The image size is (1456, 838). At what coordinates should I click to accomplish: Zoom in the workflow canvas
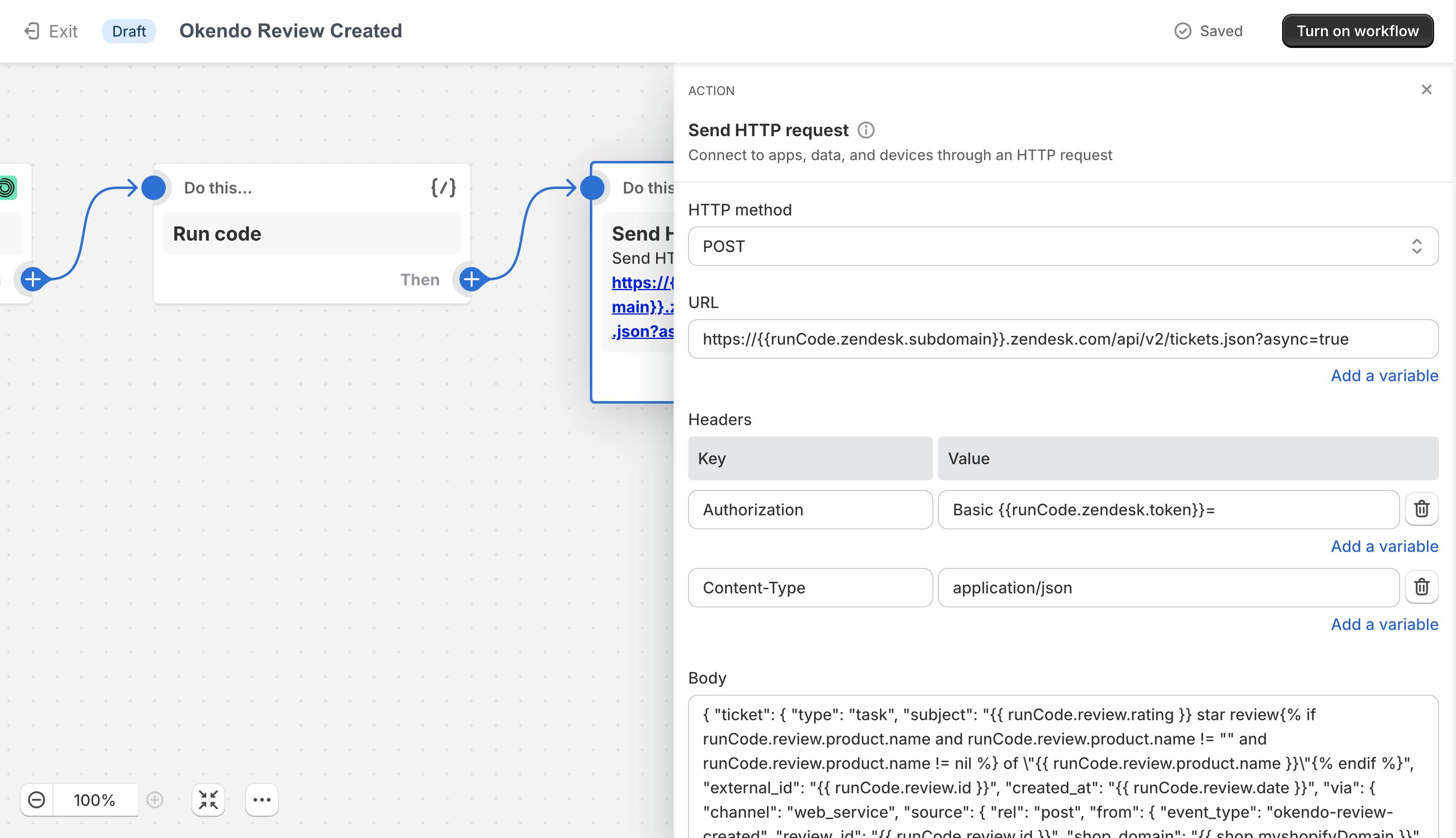click(x=155, y=800)
